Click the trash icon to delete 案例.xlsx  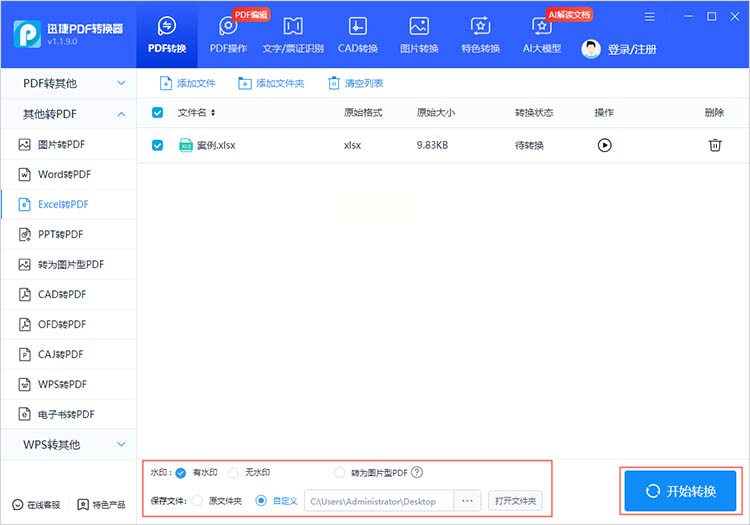coord(715,145)
